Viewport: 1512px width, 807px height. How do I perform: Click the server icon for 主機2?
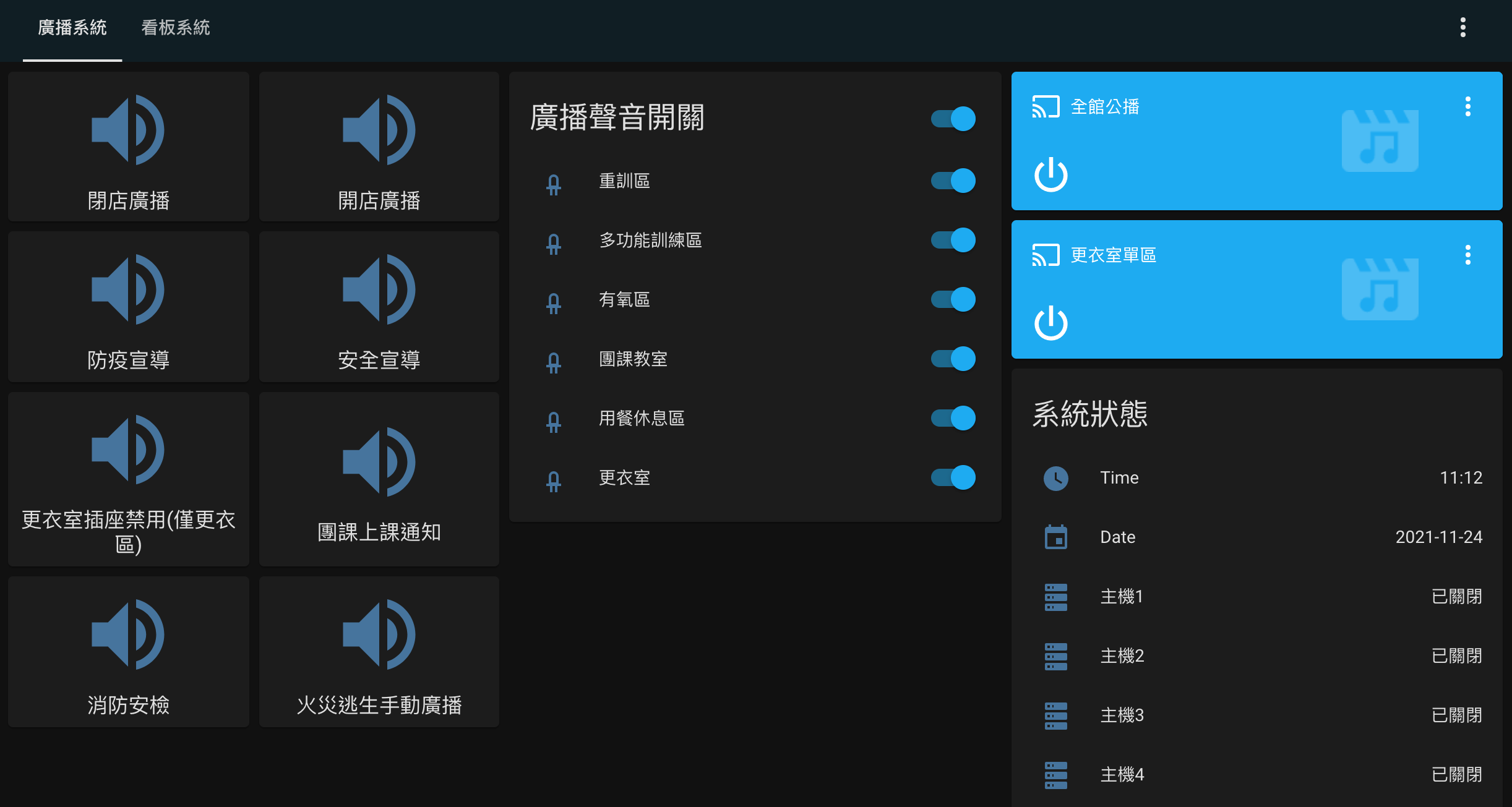coord(1056,656)
